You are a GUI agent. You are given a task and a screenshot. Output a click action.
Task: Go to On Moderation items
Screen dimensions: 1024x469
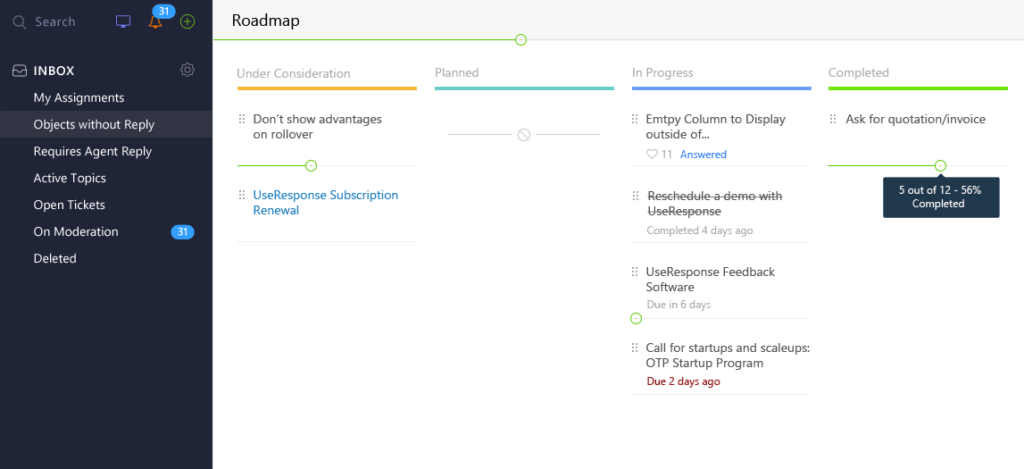(x=76, y=232)
